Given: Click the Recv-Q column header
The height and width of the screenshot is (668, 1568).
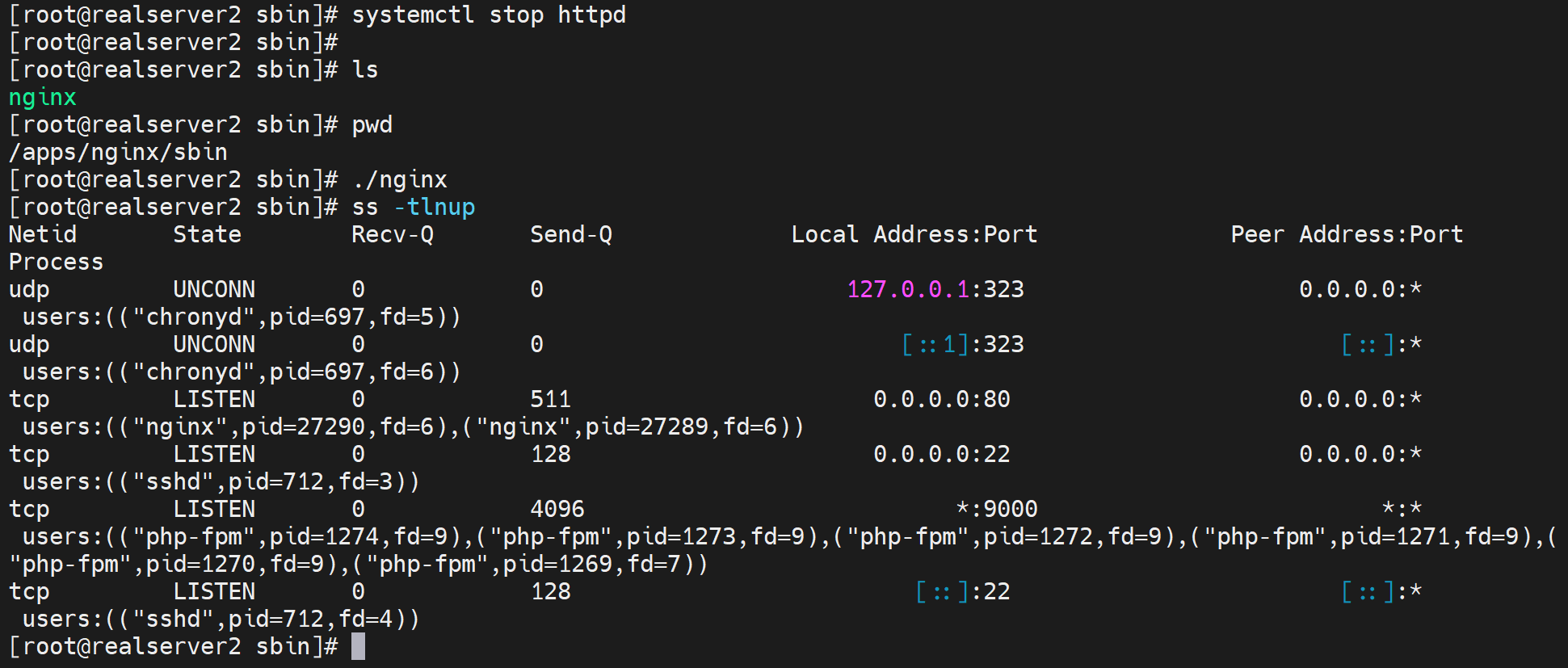Looking at the screenshot, I should point(392,235).
